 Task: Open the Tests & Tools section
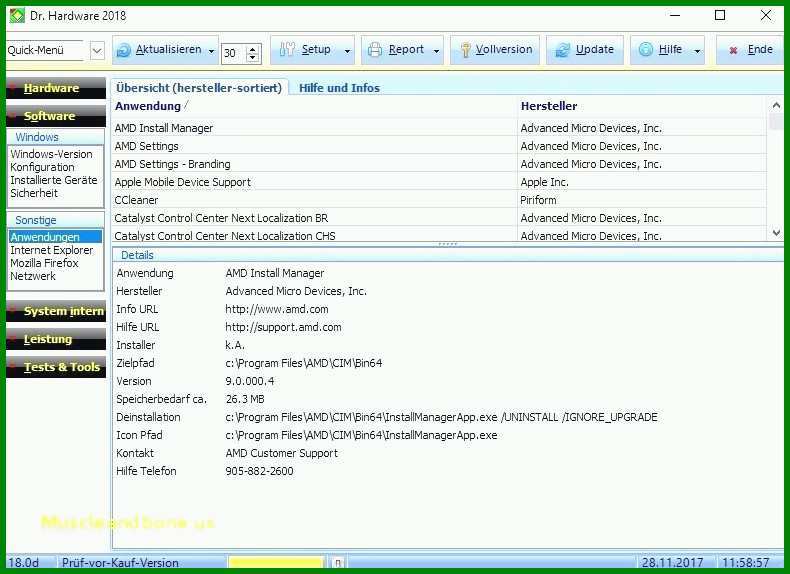point(56,367)
